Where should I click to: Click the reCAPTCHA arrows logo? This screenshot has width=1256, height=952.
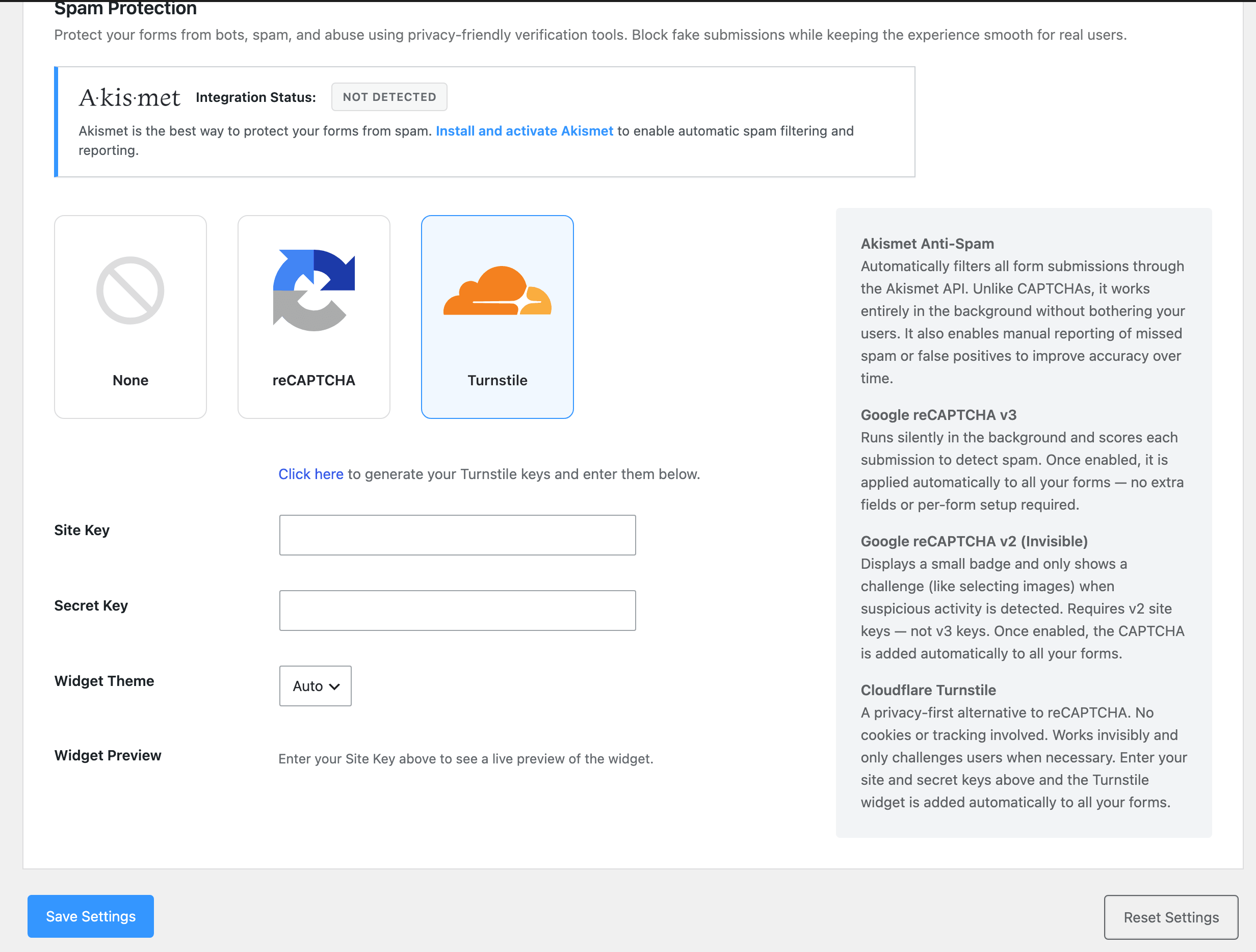313,290
